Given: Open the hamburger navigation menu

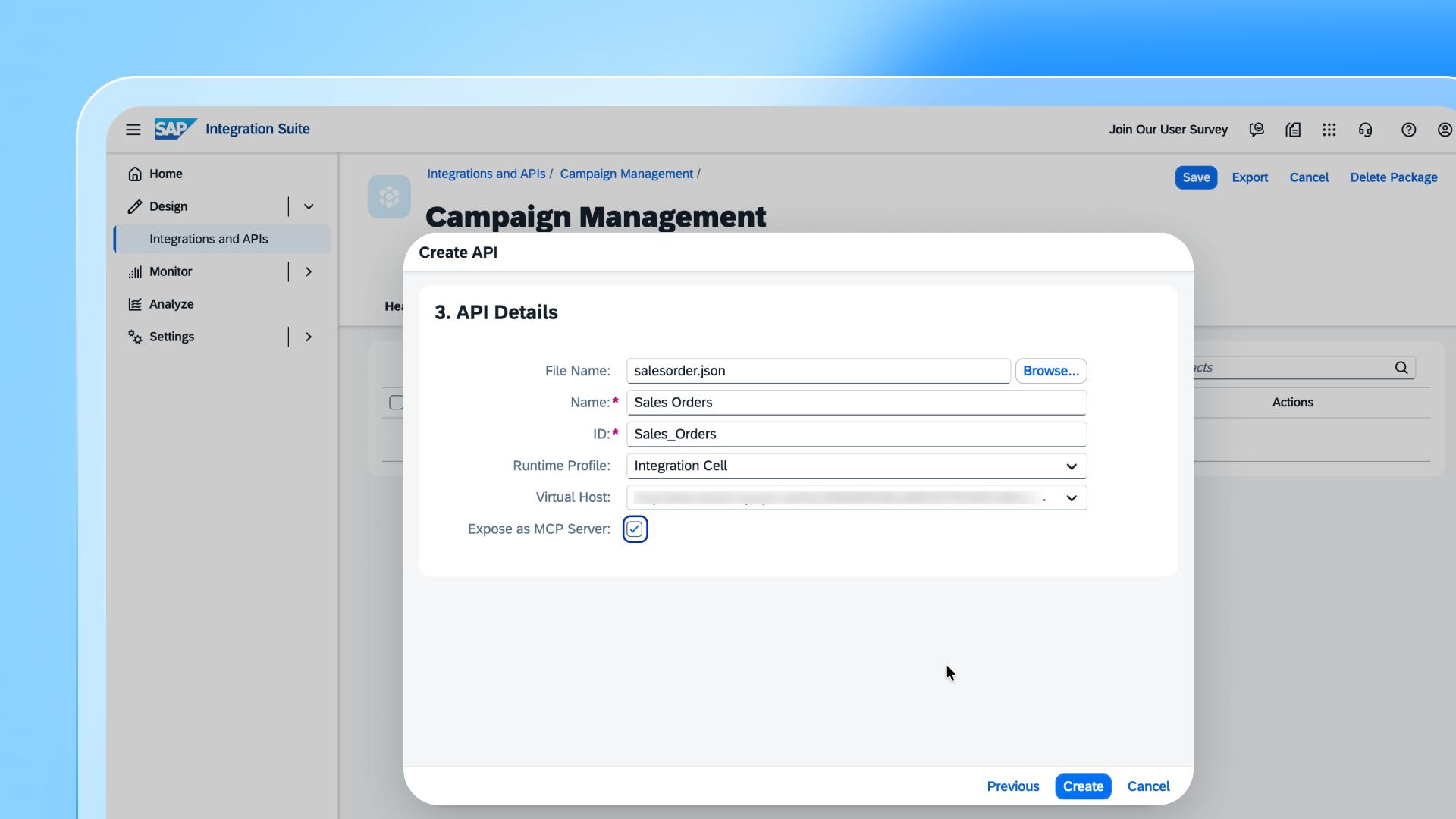Looking at the screenshot, I should 133,130.
